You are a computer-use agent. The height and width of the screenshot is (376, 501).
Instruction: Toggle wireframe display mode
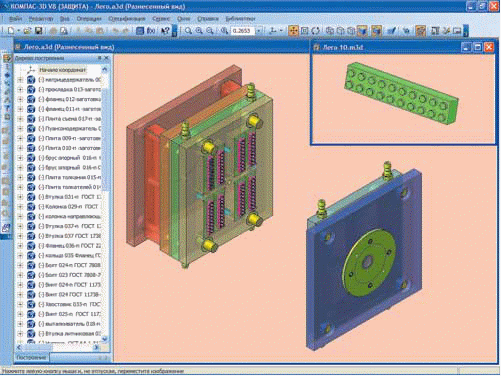click(330, 31)
